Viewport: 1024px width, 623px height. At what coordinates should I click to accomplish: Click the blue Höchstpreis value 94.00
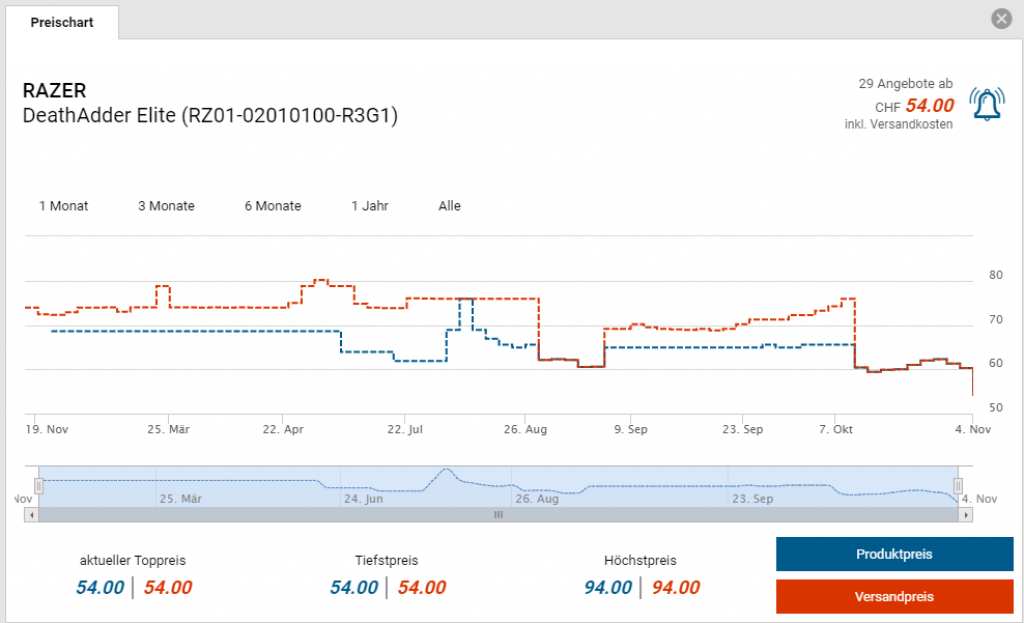608,588
